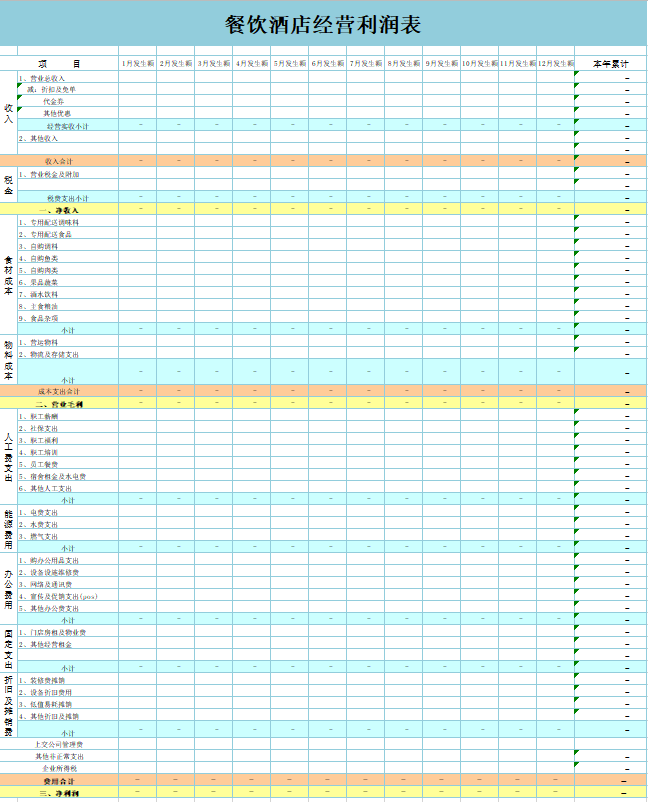Click the "二、营业毛利" row label

point(59,404)
